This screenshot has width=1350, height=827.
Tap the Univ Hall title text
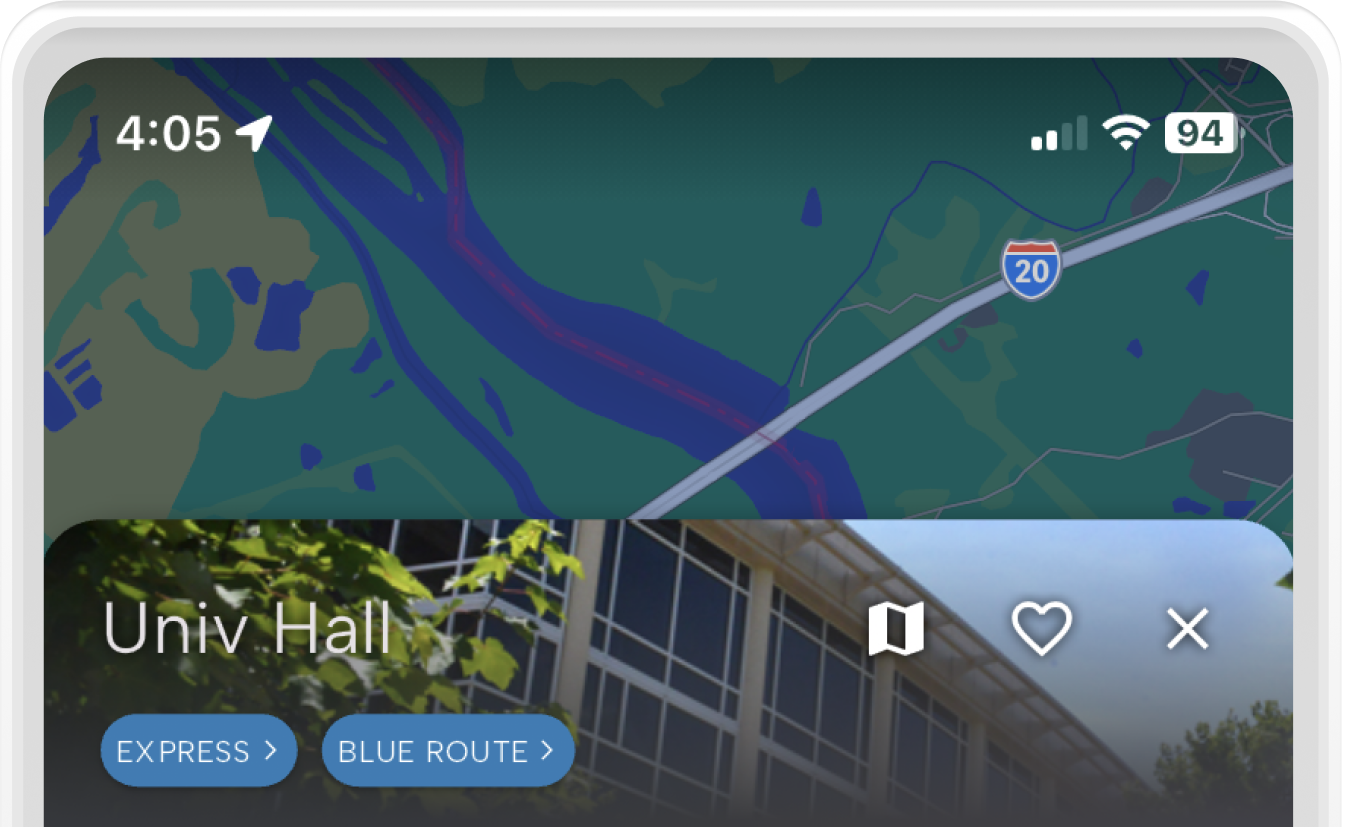pos(247,629)
